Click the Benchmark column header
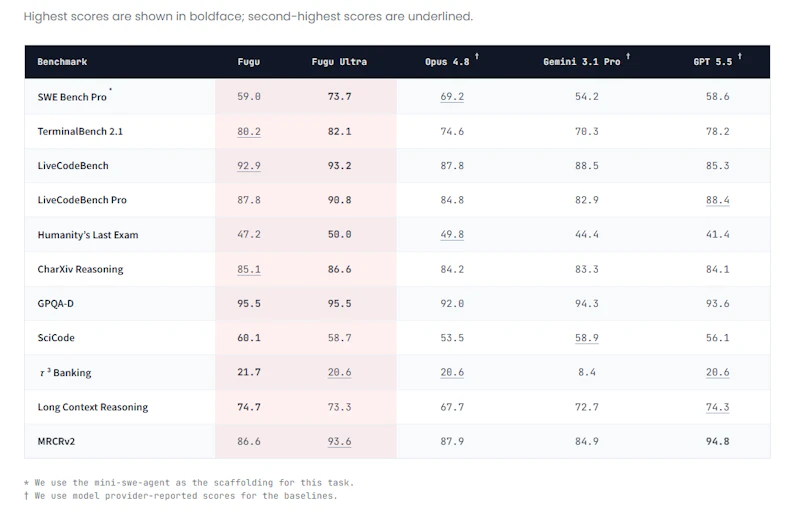This screenshot has height=517, width=800. [62, 62]
